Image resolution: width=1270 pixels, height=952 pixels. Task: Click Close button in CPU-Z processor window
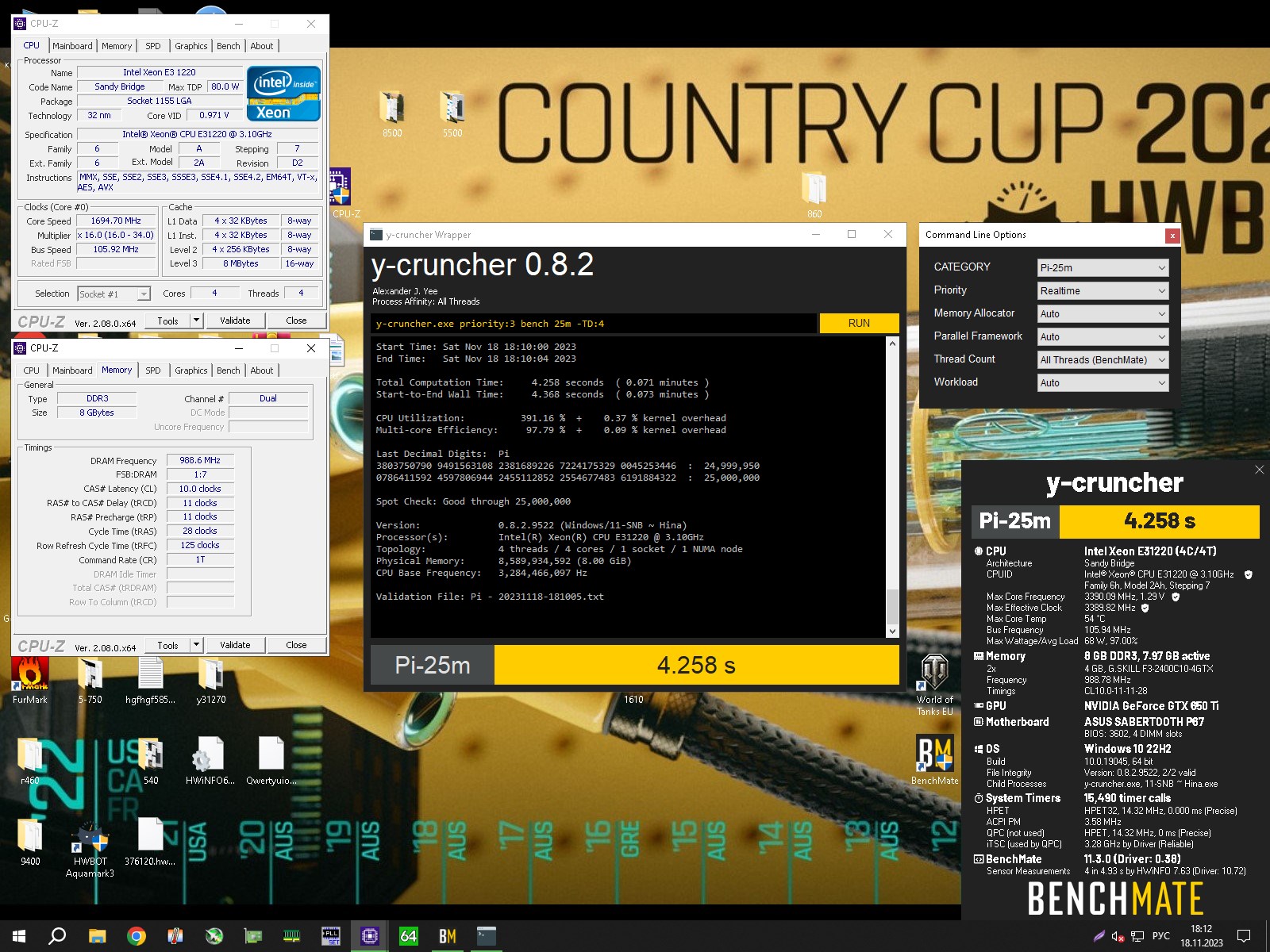(296, 321)
